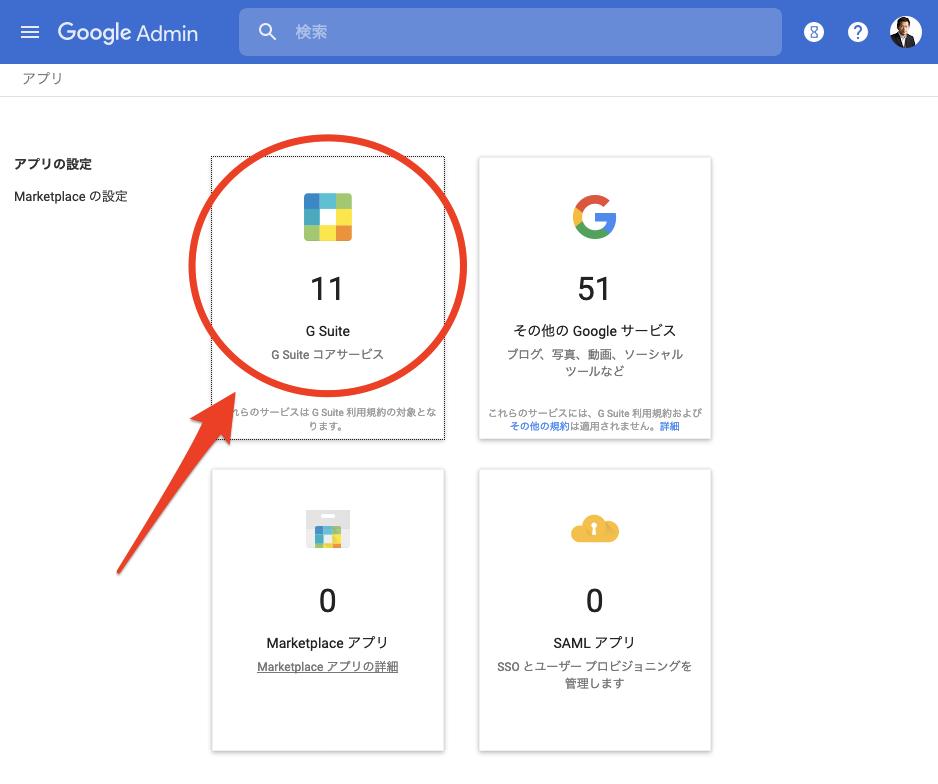938x784 pixels.
Task: Open the その他の Google サービス title
Action: tap(594, 331)
